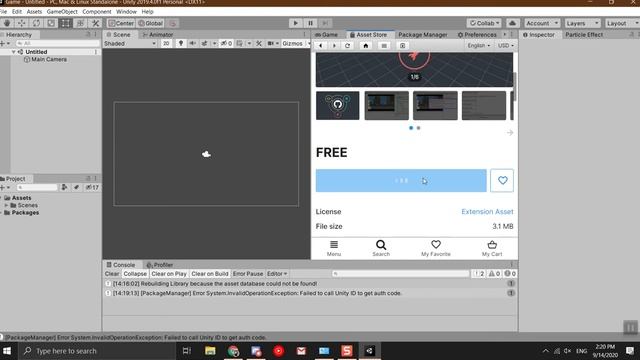This screenshot has height=360, width=640.
Task: Open Asset Store Search
Action: pos(381,248)
